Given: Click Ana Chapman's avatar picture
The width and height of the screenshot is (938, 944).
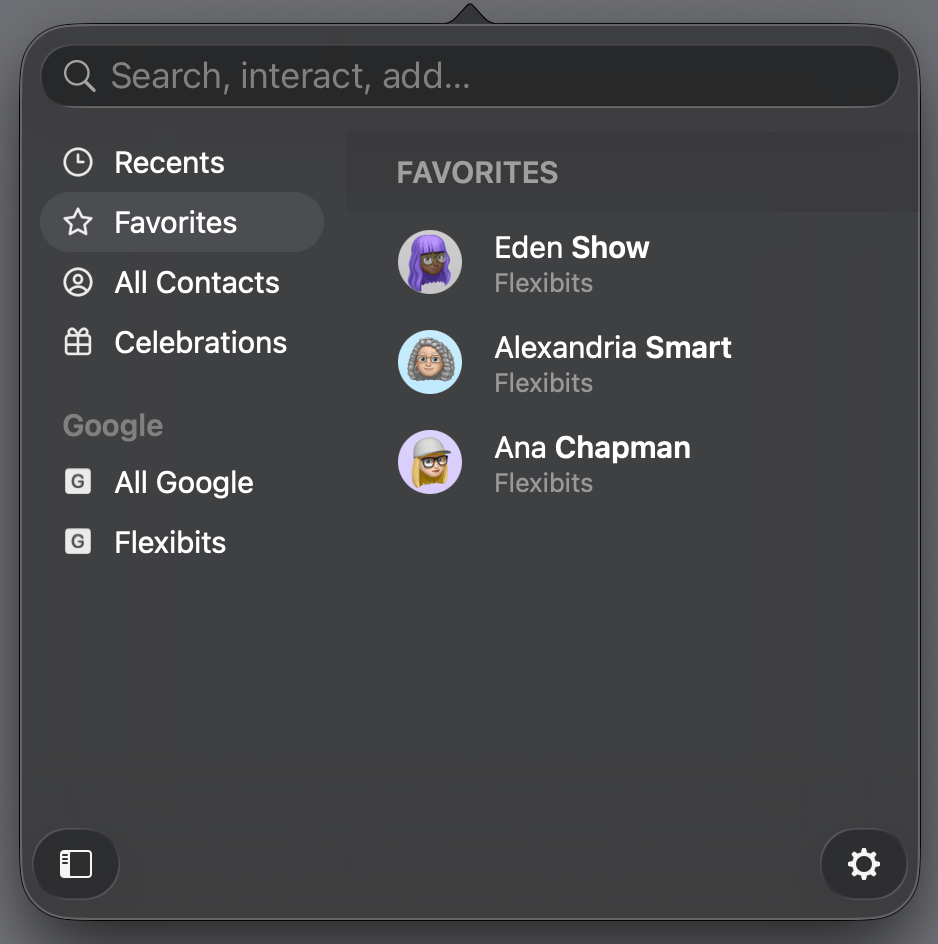Looking at the screenshot, I should tap(430, 462).
